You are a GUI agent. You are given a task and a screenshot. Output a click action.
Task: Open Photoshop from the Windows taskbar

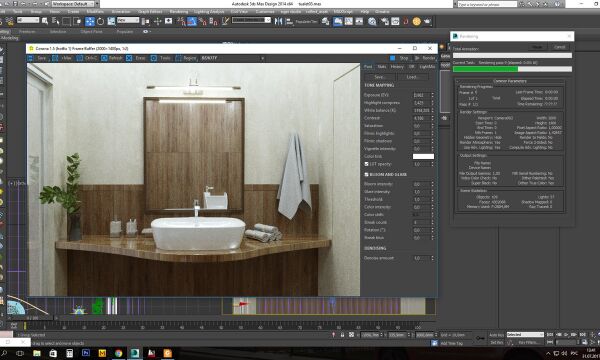click(x=86, y=353)
